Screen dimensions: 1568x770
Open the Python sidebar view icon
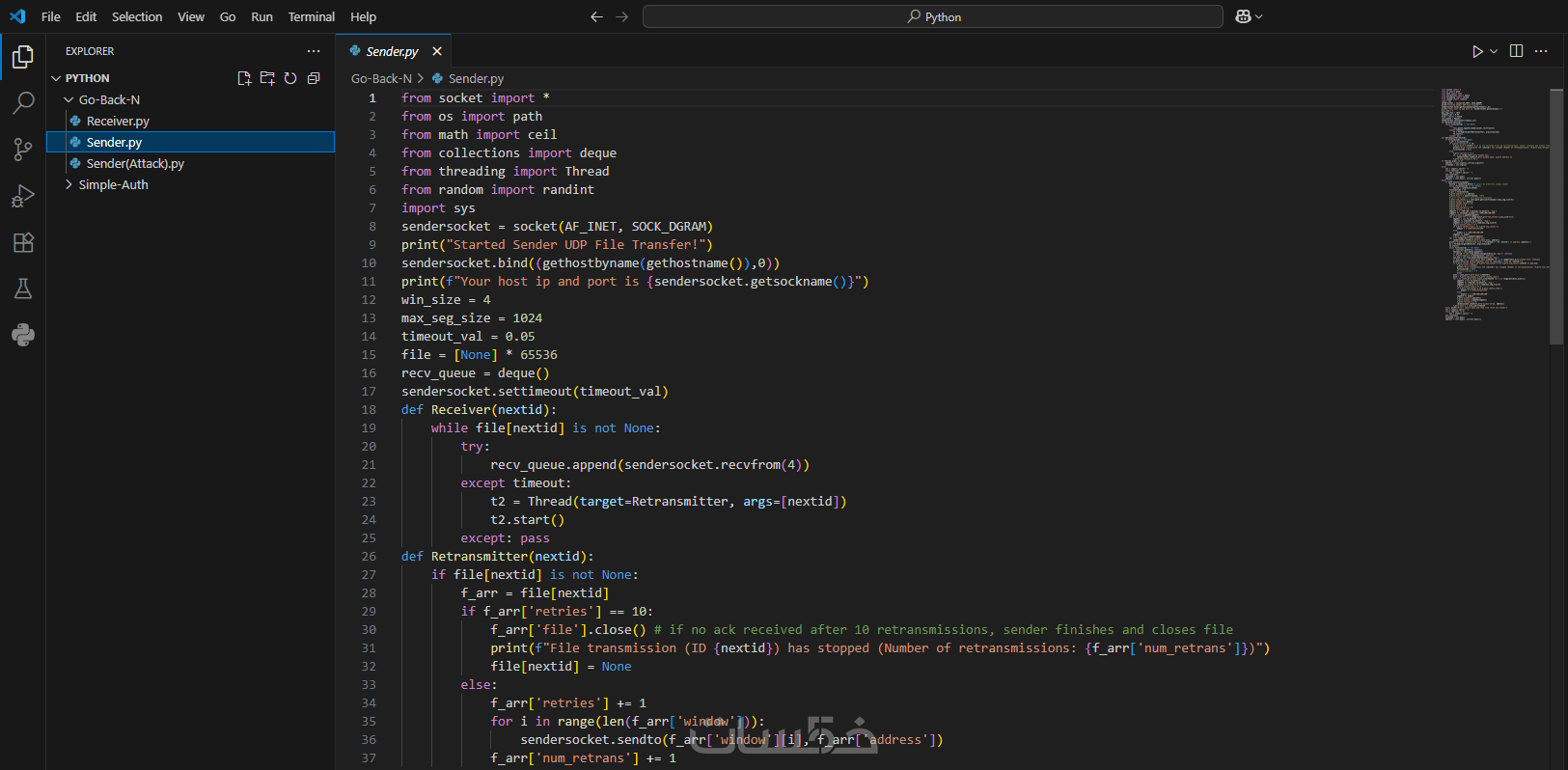point(23,335)
